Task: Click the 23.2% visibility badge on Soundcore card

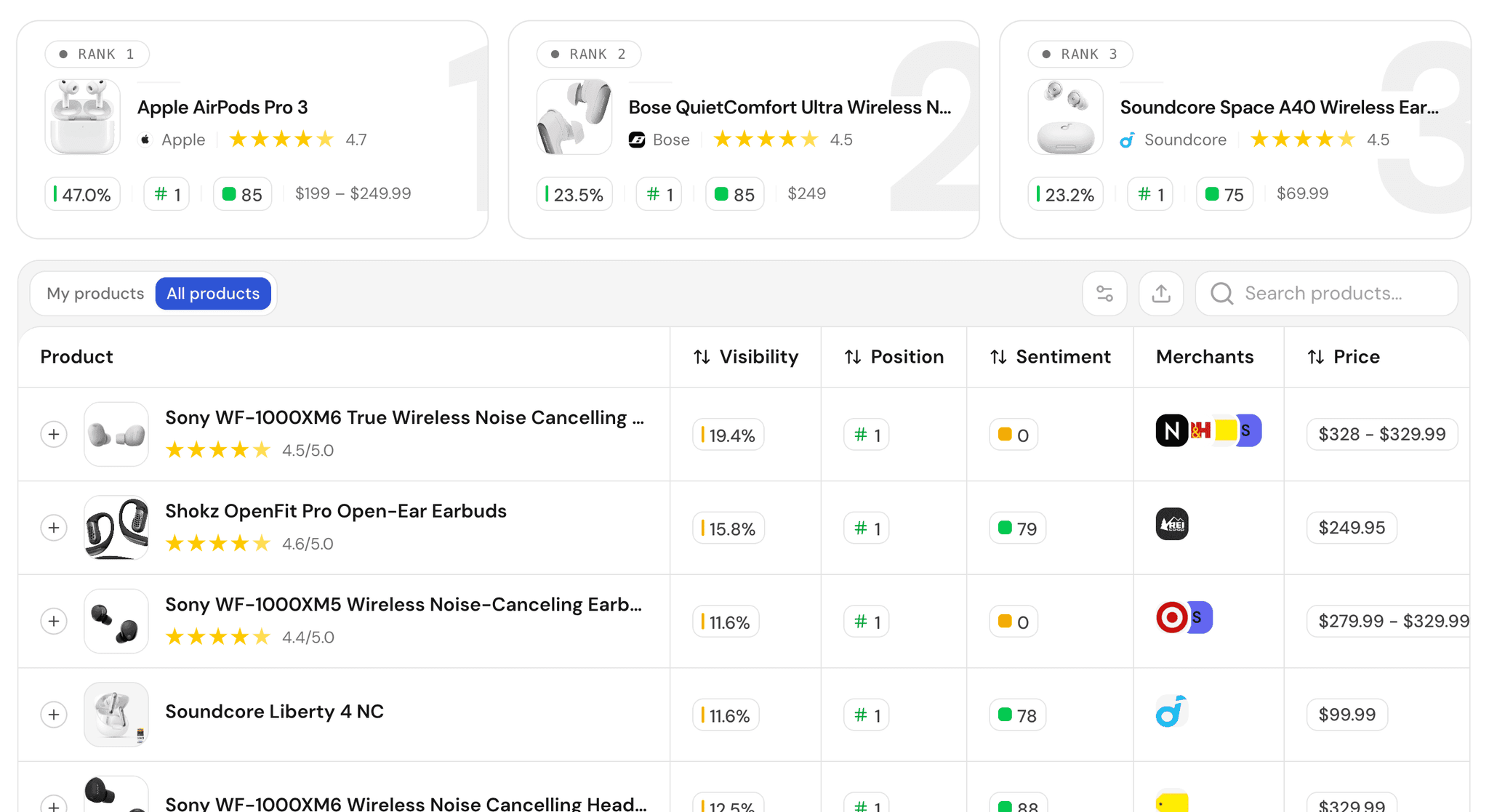Action: (x=1066, y=194)
